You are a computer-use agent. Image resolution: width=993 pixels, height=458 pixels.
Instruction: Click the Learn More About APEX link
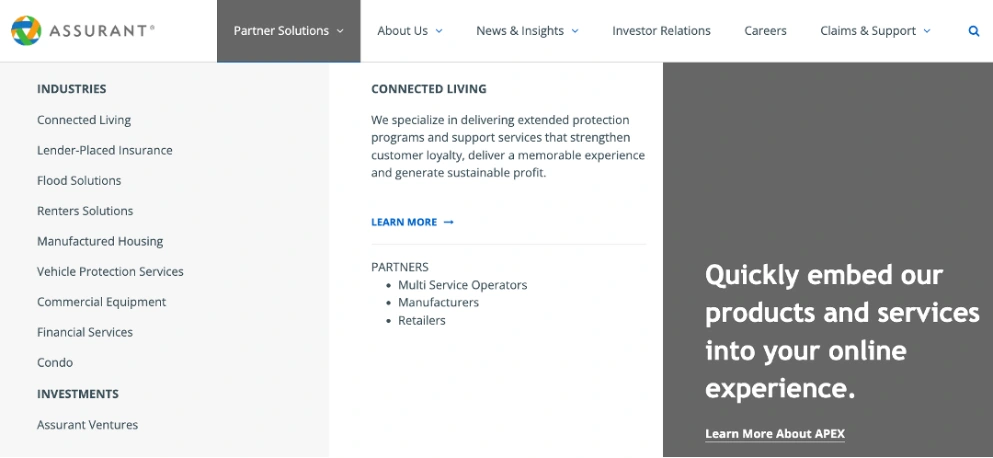[775, 434]
